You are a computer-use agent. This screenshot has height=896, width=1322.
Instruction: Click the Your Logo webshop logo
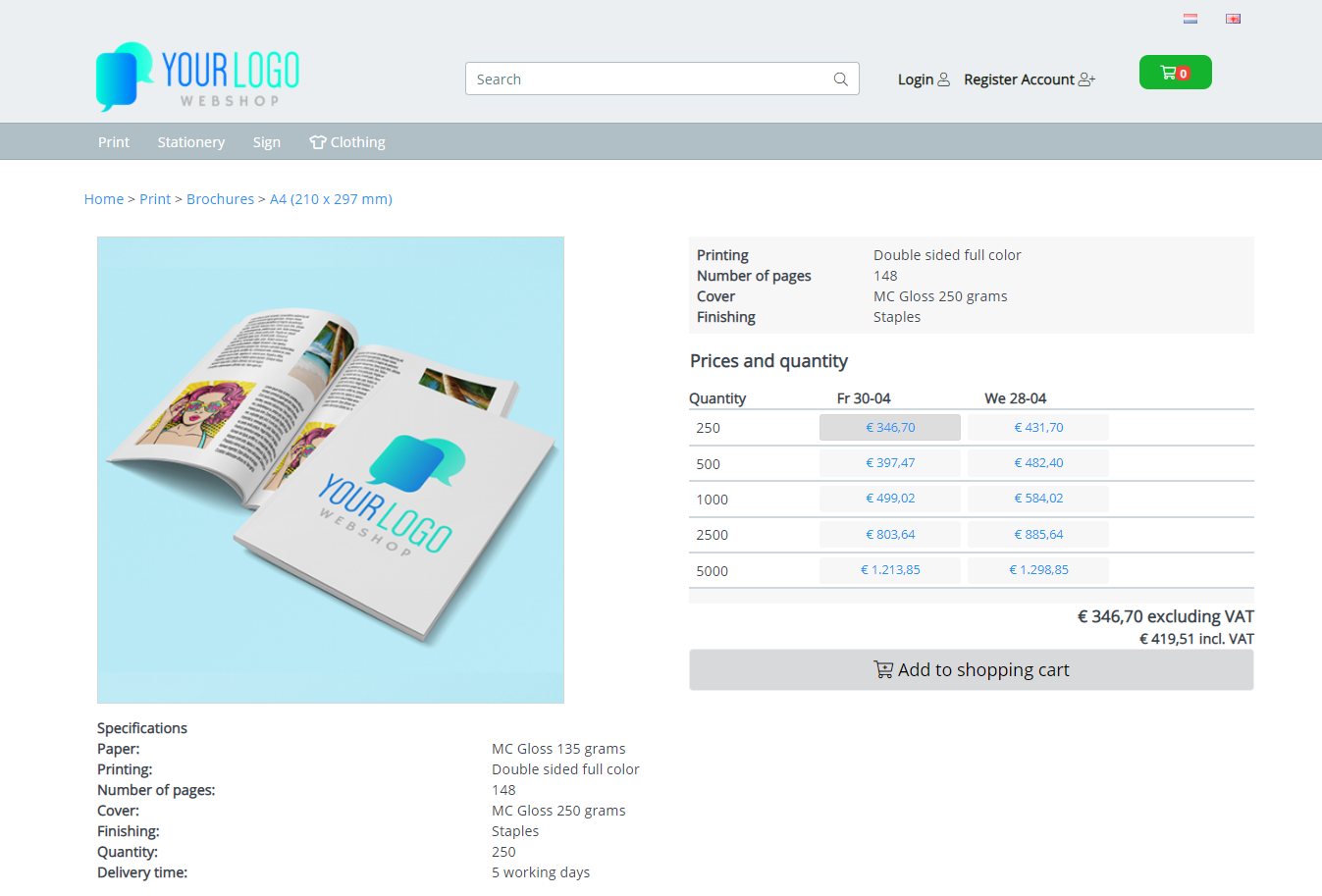coord(197,76)
